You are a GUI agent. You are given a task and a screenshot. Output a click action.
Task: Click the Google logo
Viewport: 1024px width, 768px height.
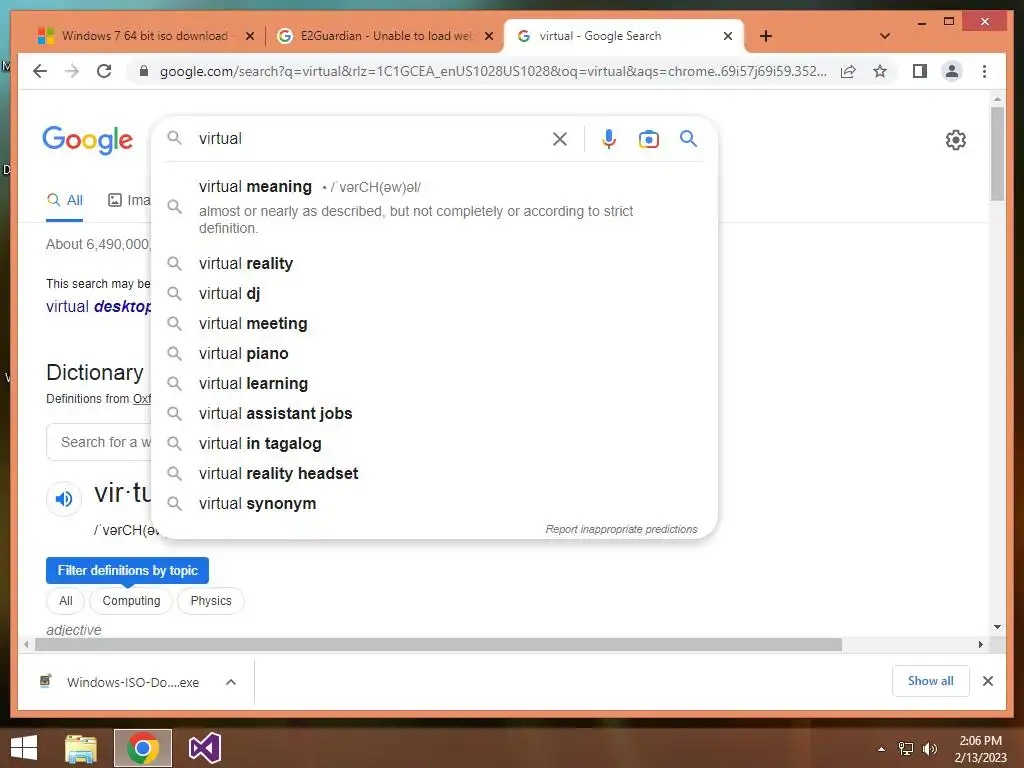(x=88, y=140)
